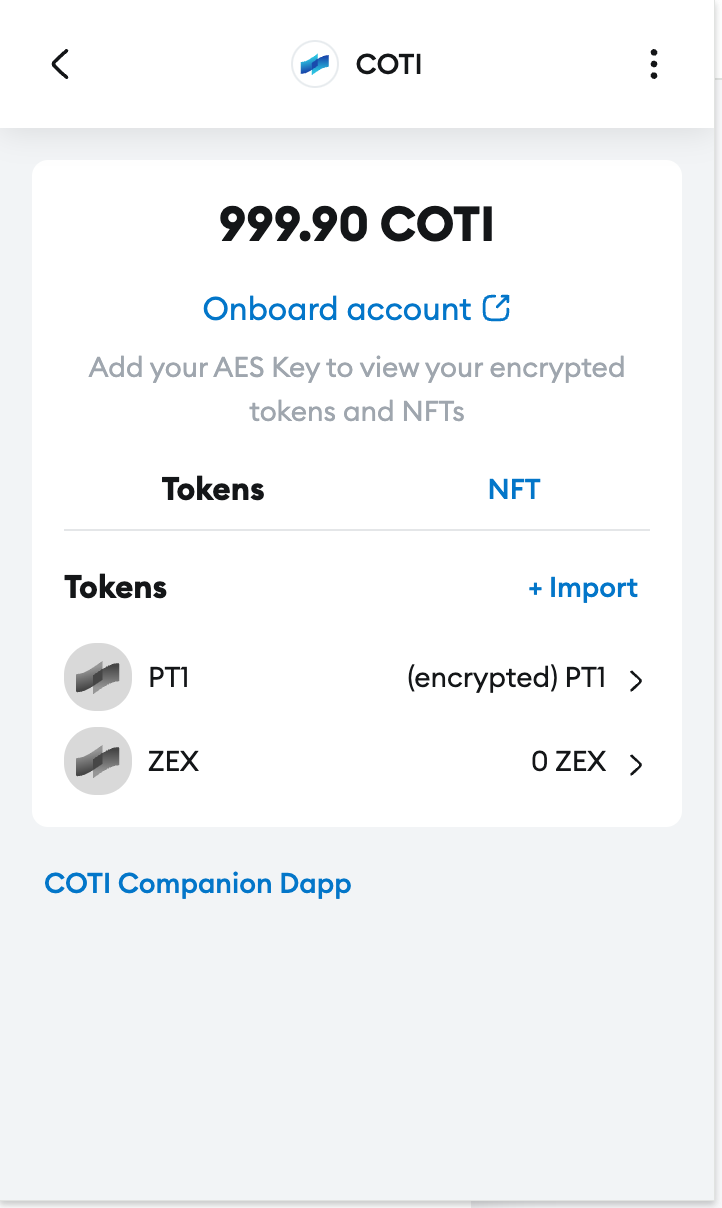The image size is (722, 1208).
Task: Switch to the NFT tab
Action: (x=514, y=489)
